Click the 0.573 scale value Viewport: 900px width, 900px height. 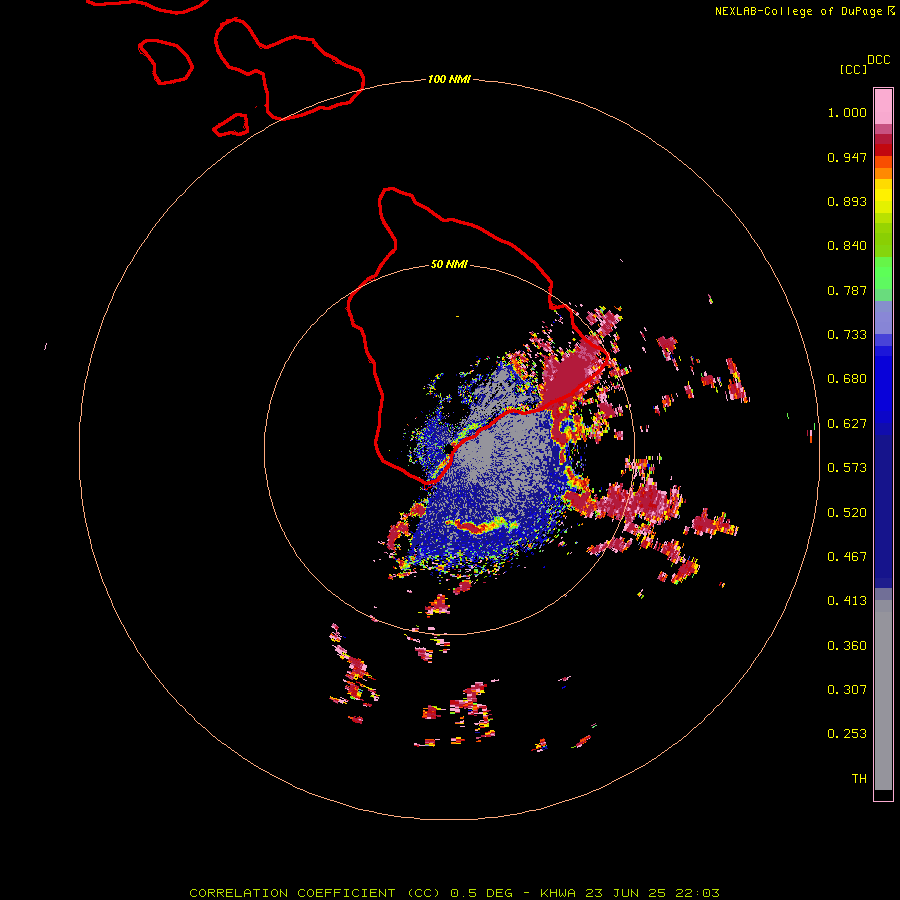(x=847, y=468)
